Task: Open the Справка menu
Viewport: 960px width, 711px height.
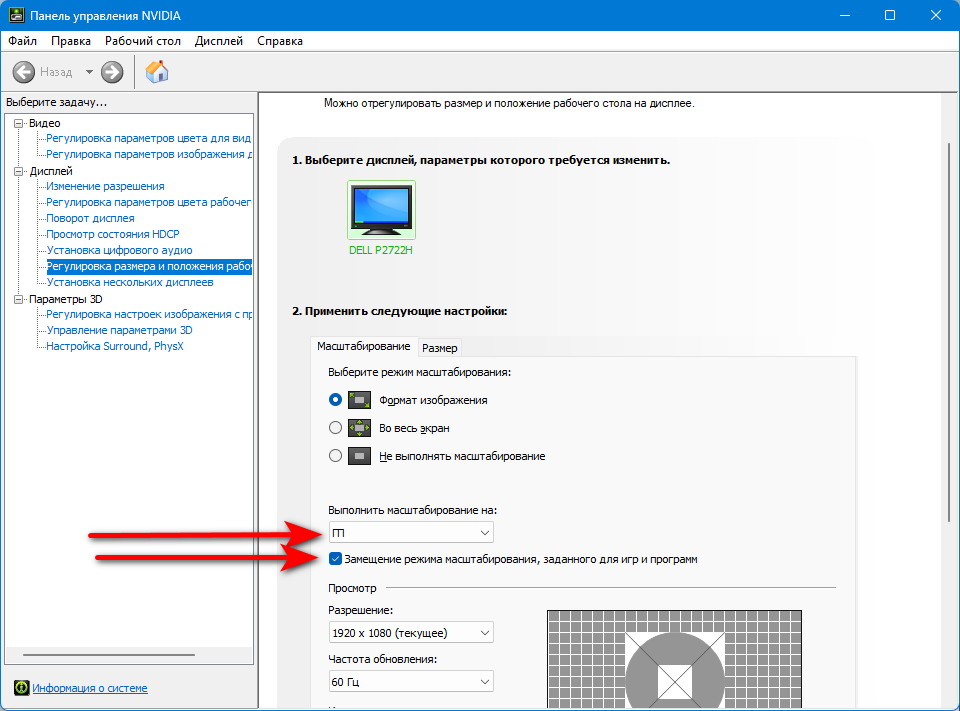Action: pos(280,41)
